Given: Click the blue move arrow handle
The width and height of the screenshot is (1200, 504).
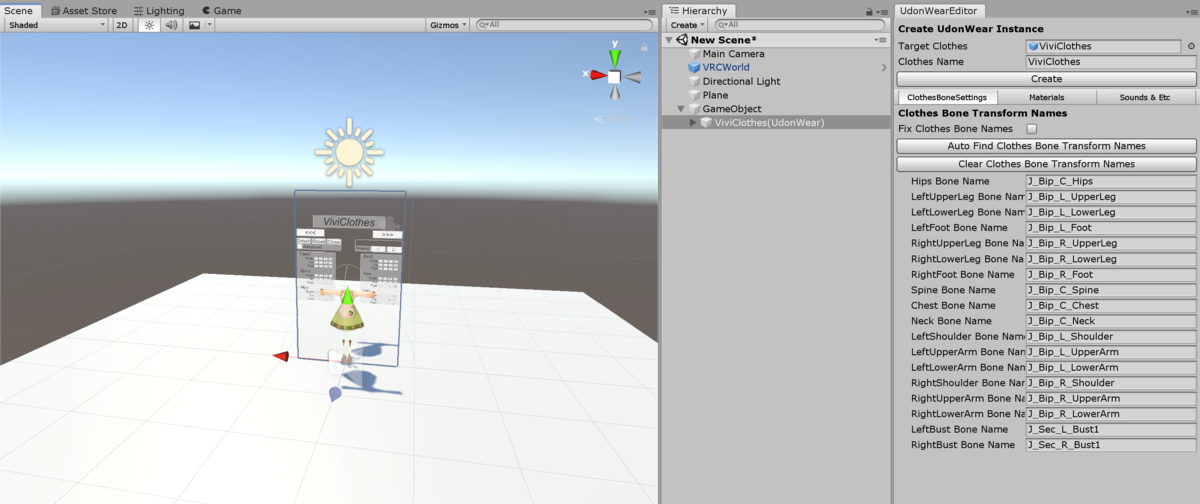Looking at the screenshot, I should pyautogui.click(x=335, y=394).
